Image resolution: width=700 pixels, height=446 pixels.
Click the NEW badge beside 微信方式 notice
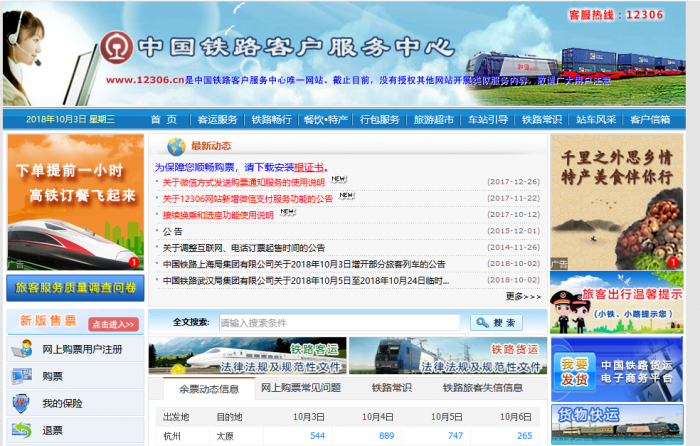click(339, 179)
